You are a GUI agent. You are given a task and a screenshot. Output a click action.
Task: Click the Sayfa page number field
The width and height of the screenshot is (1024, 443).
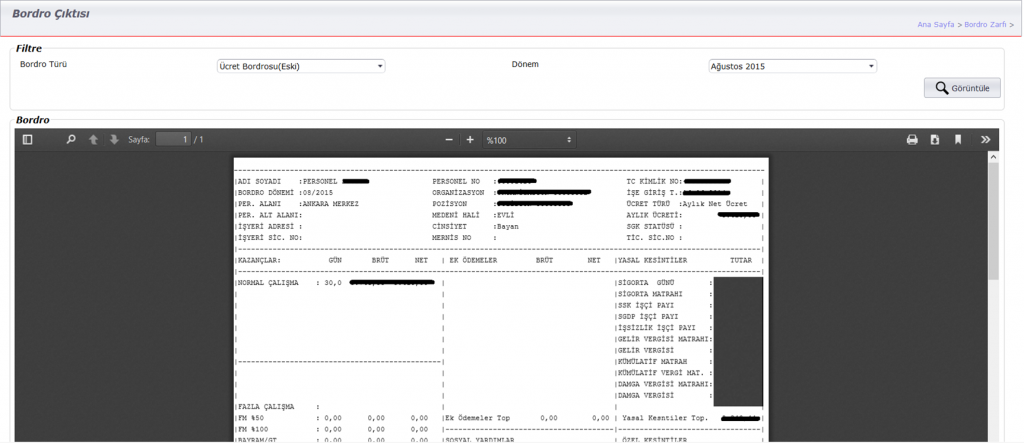172,140
